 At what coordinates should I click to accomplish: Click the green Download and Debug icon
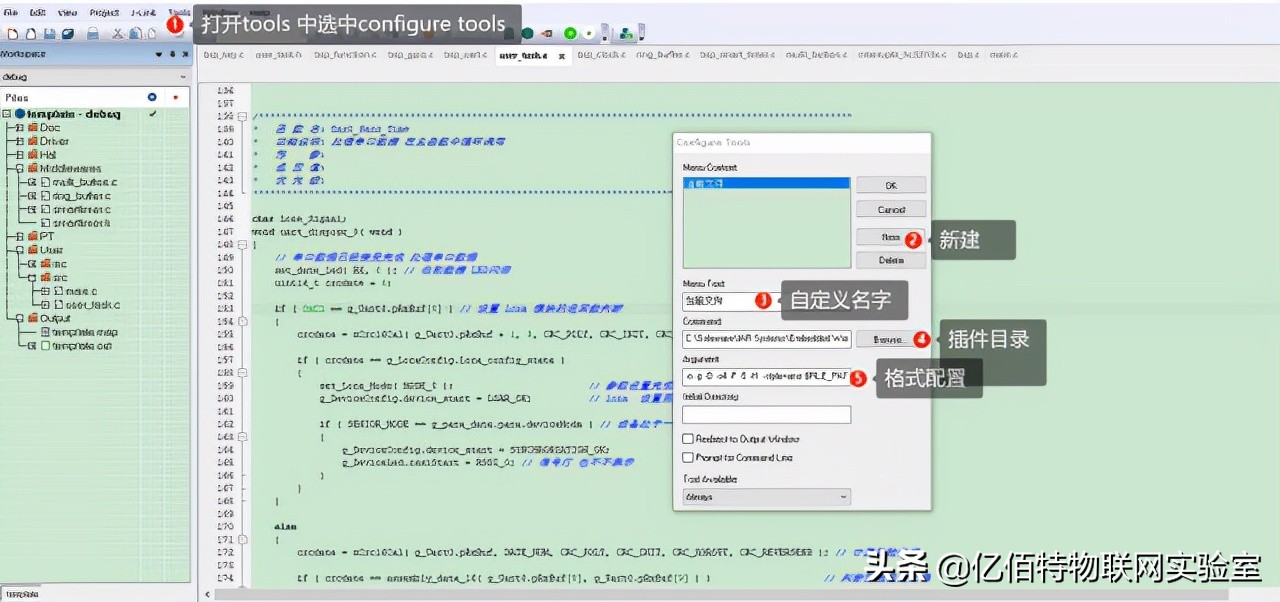tap(571, 34)
